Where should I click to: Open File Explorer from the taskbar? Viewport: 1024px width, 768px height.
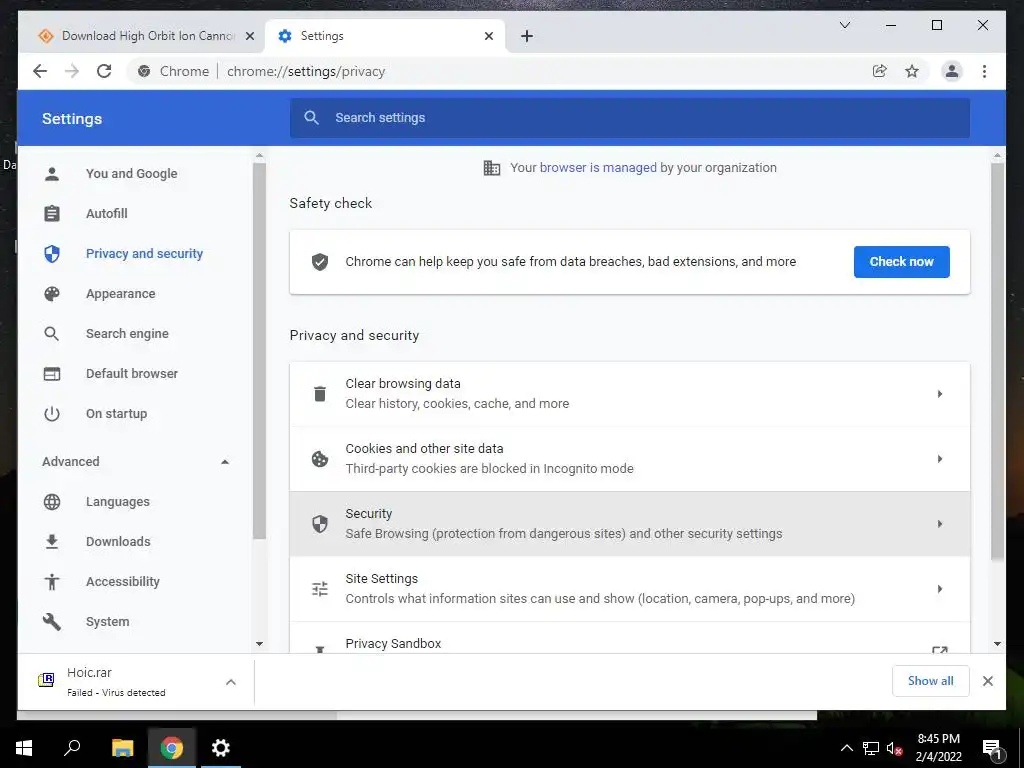click(122, 748)
